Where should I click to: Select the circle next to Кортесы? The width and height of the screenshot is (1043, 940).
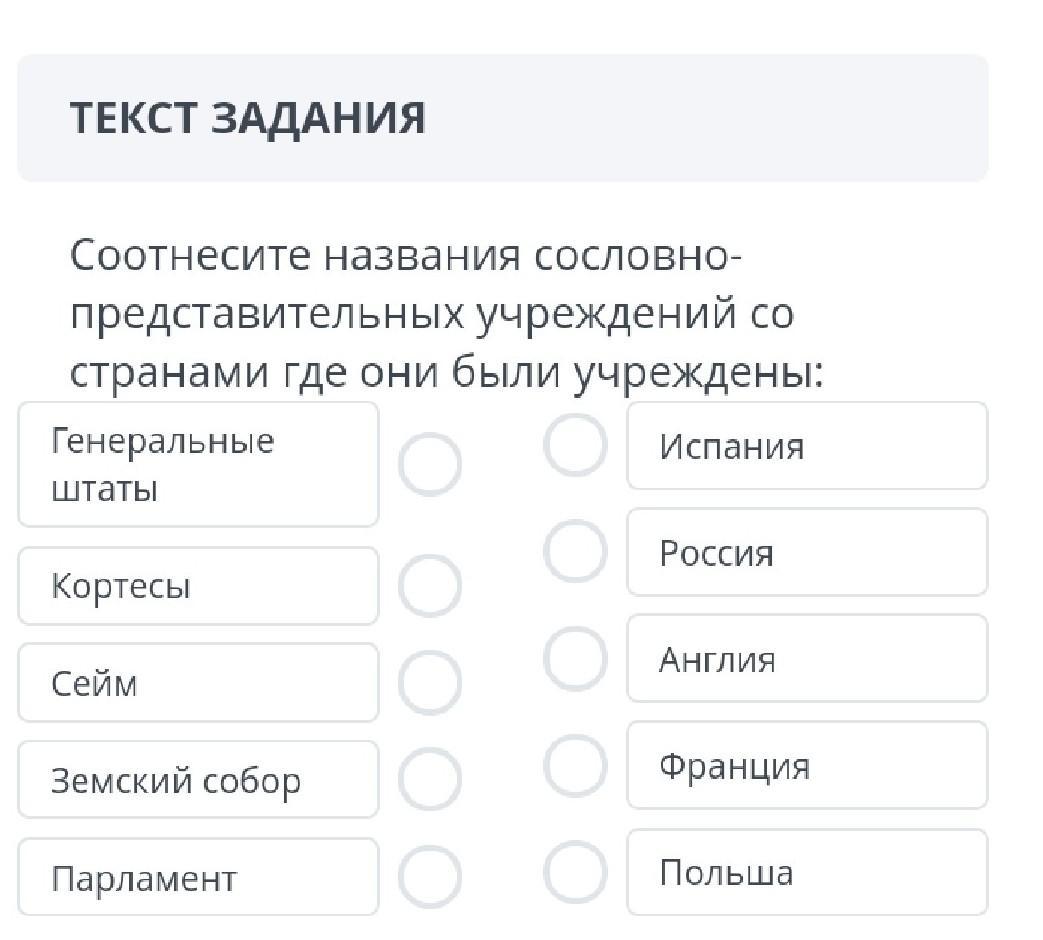tap(430, 586)
